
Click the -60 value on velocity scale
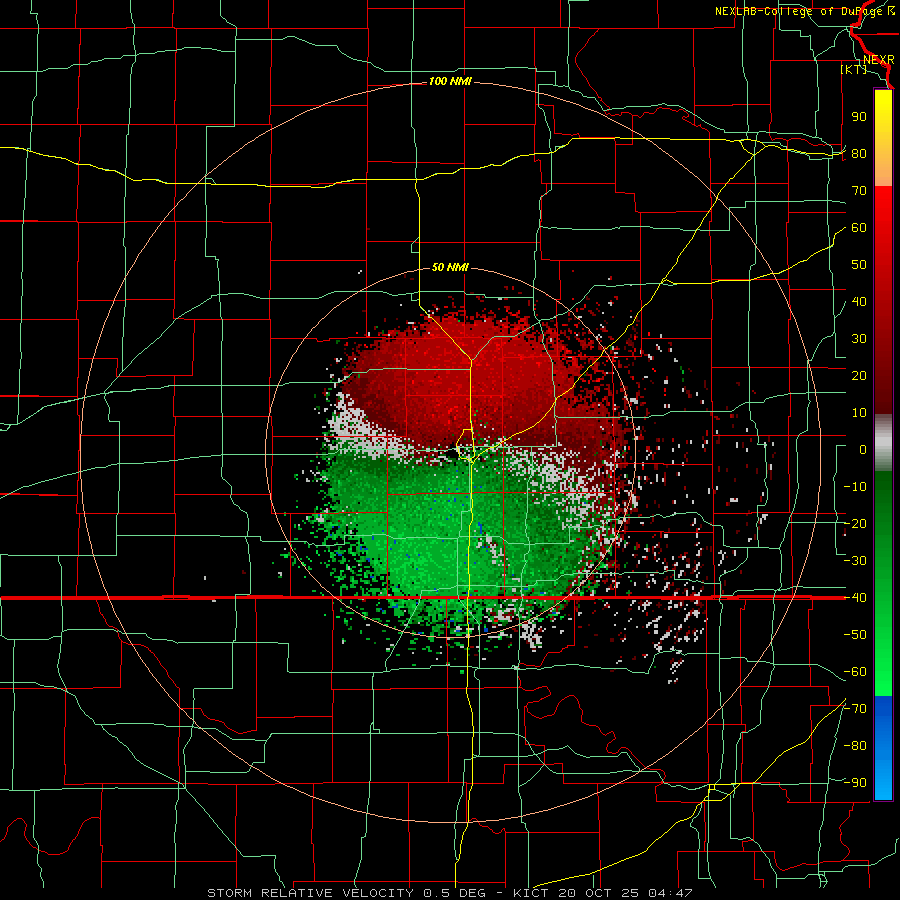(x=855, y=672)
